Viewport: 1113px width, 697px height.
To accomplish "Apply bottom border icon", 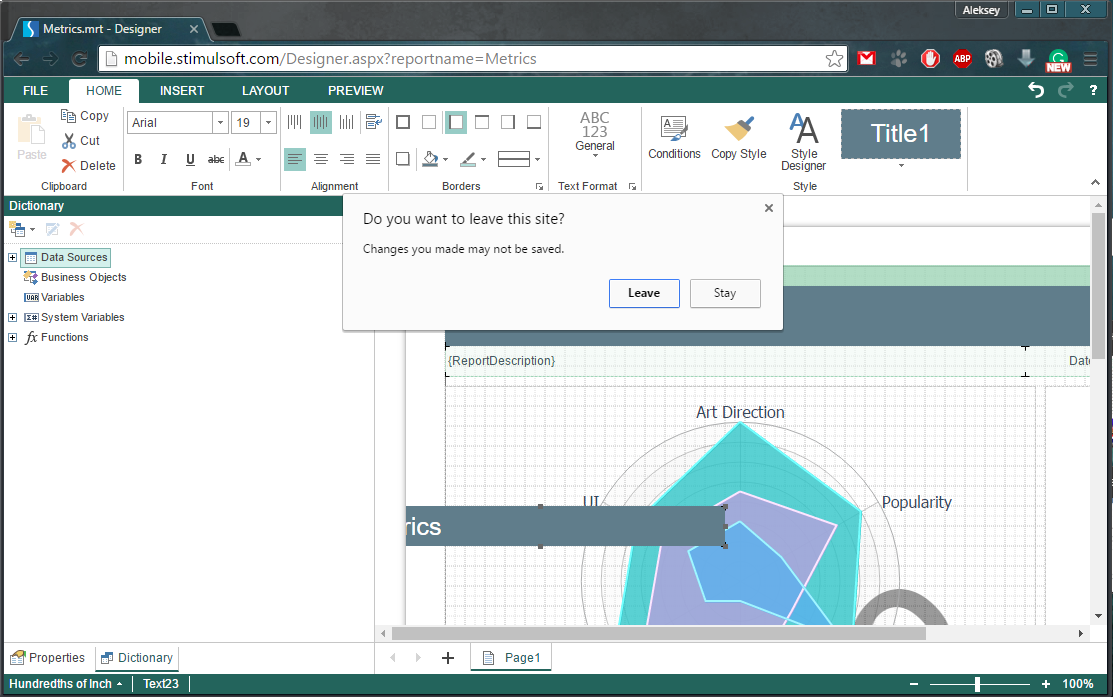I will (x=534, y=123).
